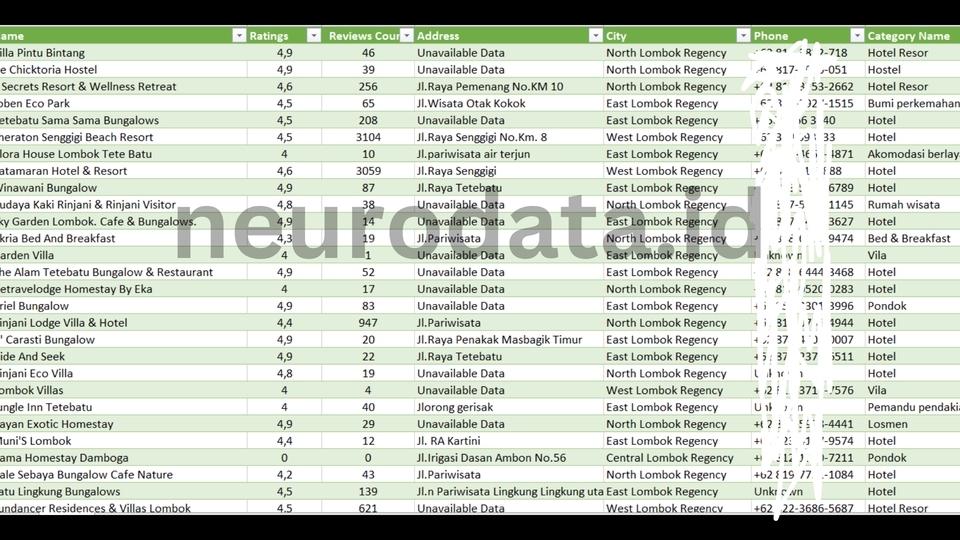Select the Jl. RA Kartini address cell

(452, 441)
